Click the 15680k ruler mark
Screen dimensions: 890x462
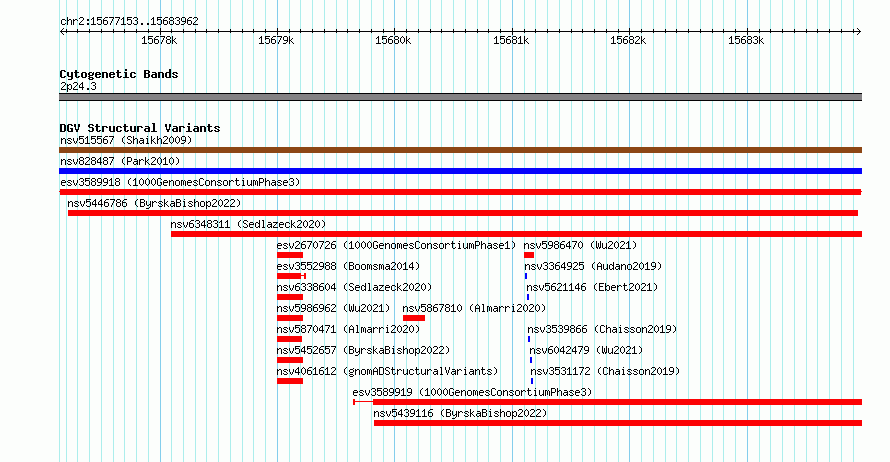point(393,40)
